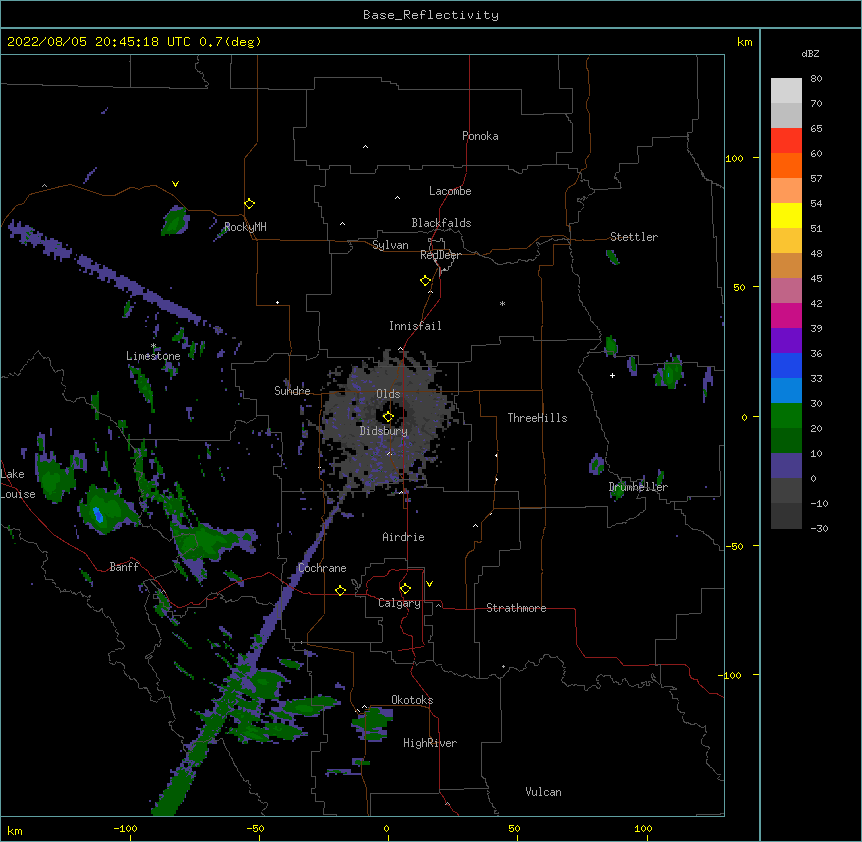The width and height of the screenshot is (862, 842).
Task: Click the Didsbury town label
Action: pyautogui.click(x=384, y=431)
